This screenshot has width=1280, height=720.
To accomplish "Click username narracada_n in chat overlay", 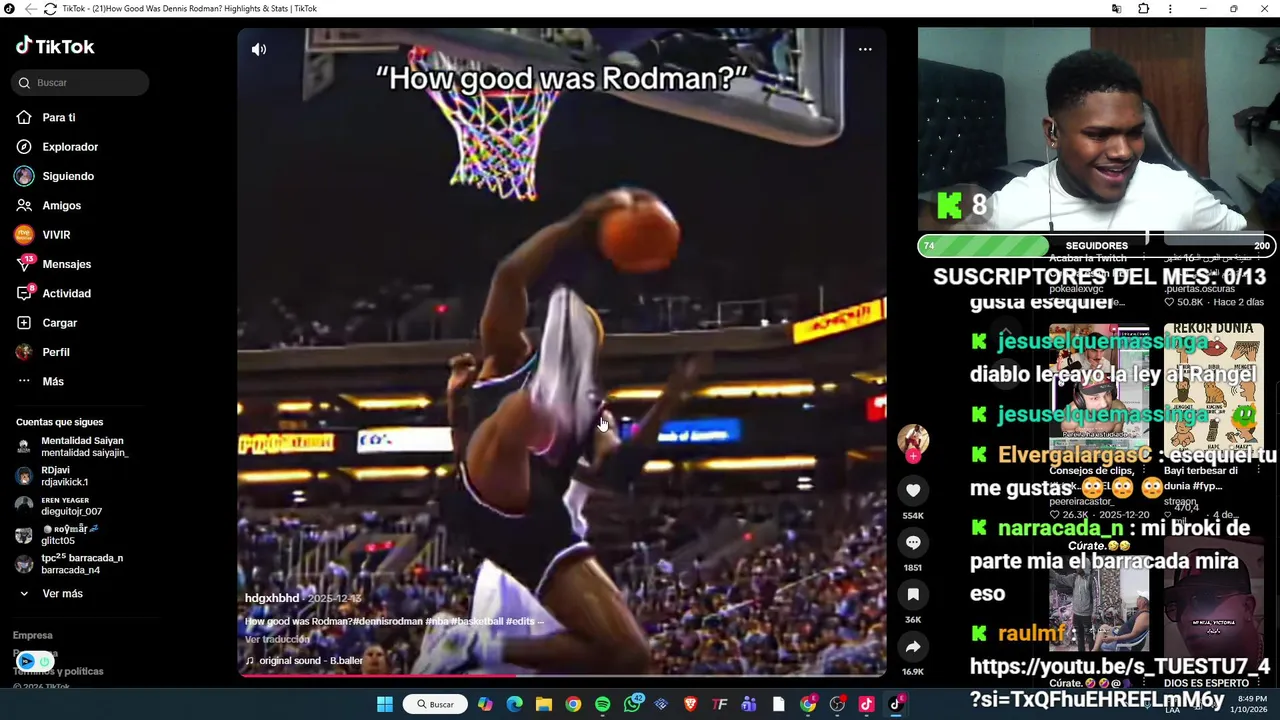I will click(1060, 528).
